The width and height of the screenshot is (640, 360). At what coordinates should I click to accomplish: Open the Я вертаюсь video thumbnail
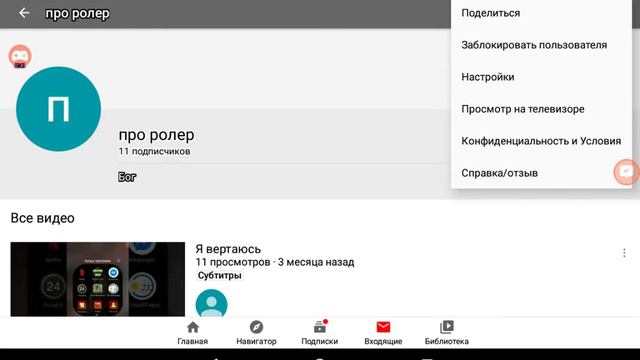98,279
